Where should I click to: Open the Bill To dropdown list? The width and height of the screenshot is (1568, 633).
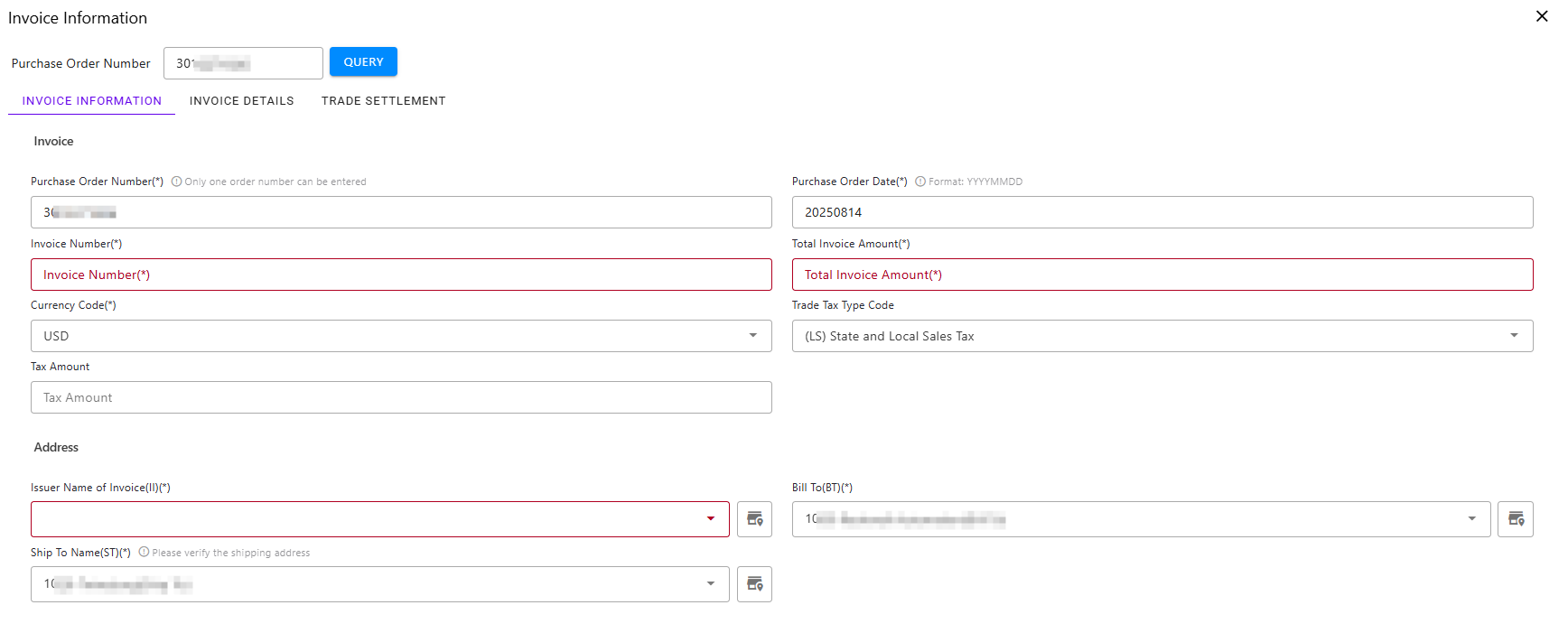coord(1471,519)
